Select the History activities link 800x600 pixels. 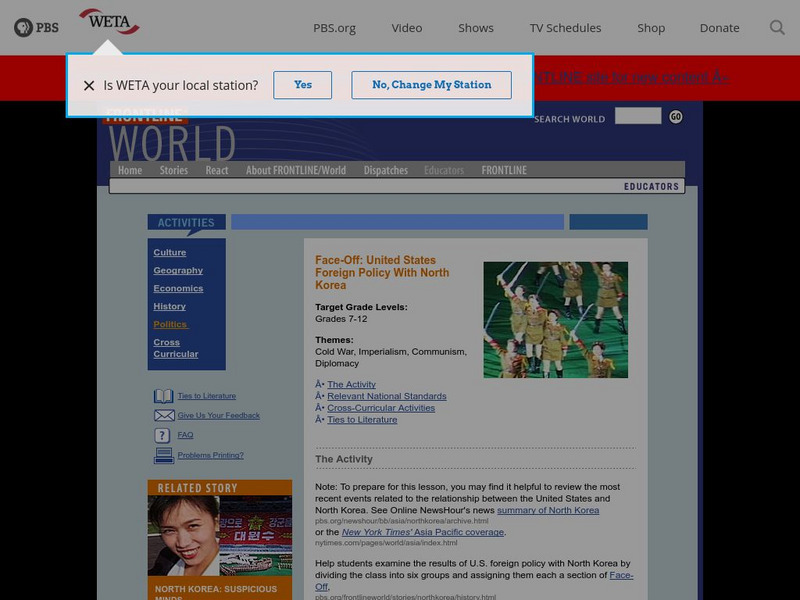169,306
